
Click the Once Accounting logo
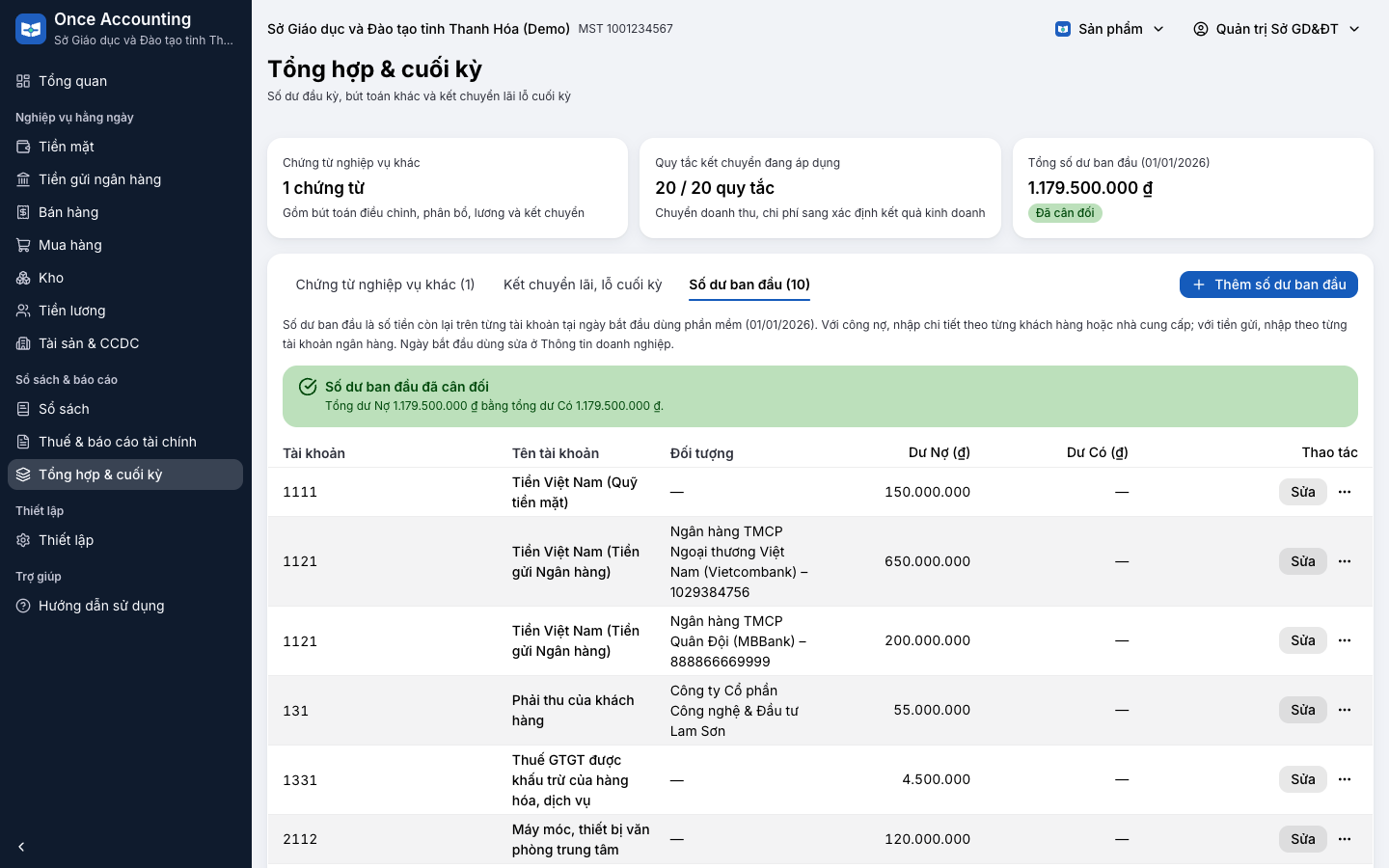pos(31,29)
